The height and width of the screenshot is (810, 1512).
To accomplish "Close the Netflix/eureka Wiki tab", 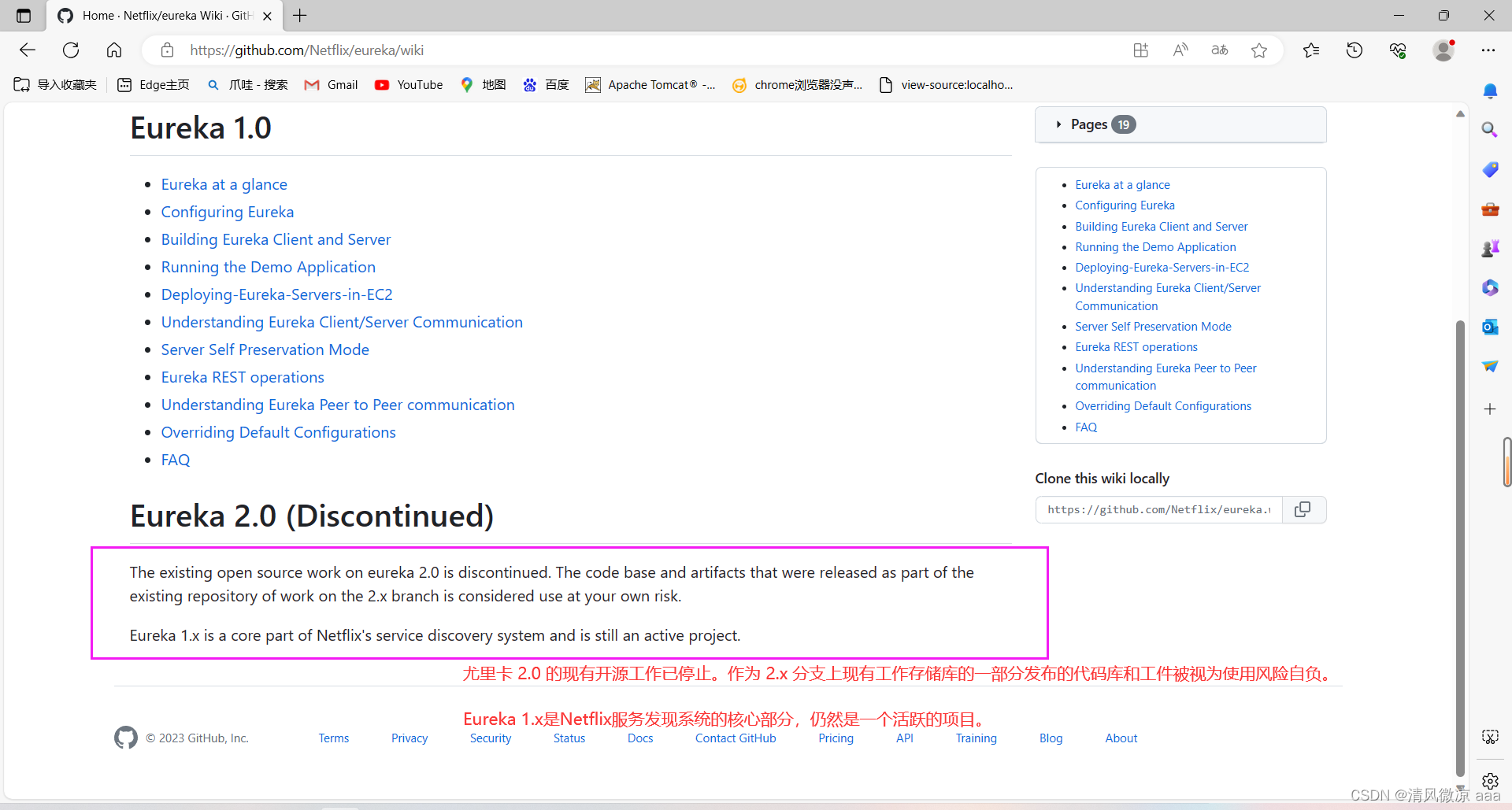I will point(267,16).
